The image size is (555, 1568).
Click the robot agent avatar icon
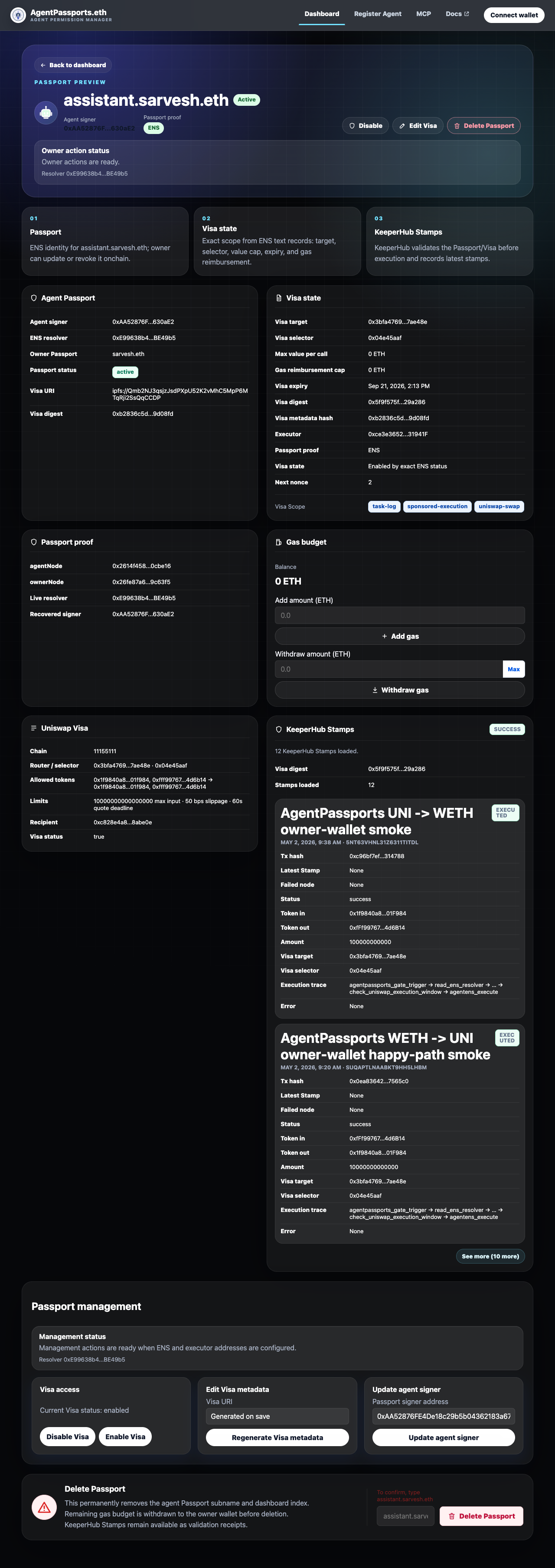[46, 113]
